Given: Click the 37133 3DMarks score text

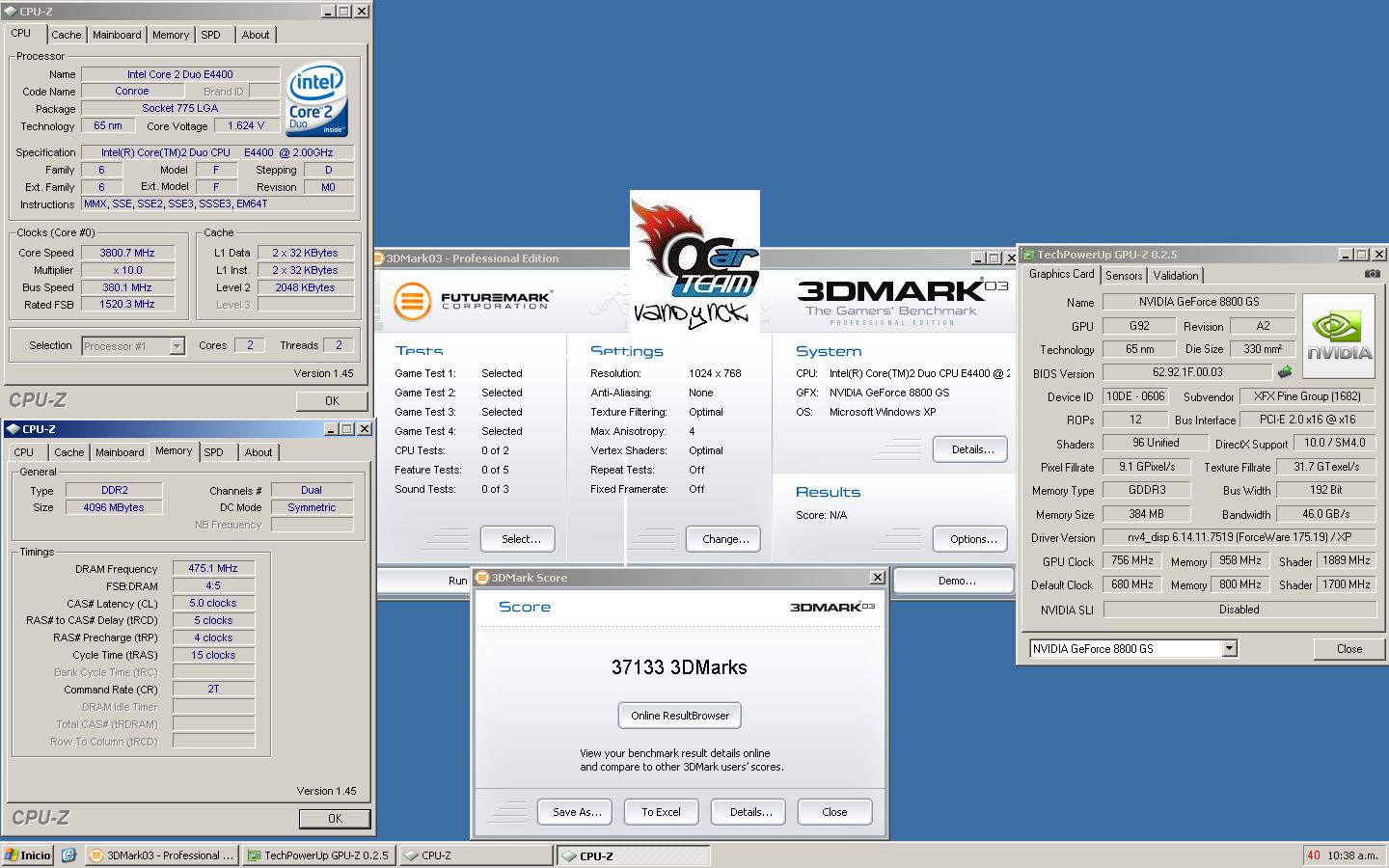Looking at the screenshot, I should coord(679,667).
